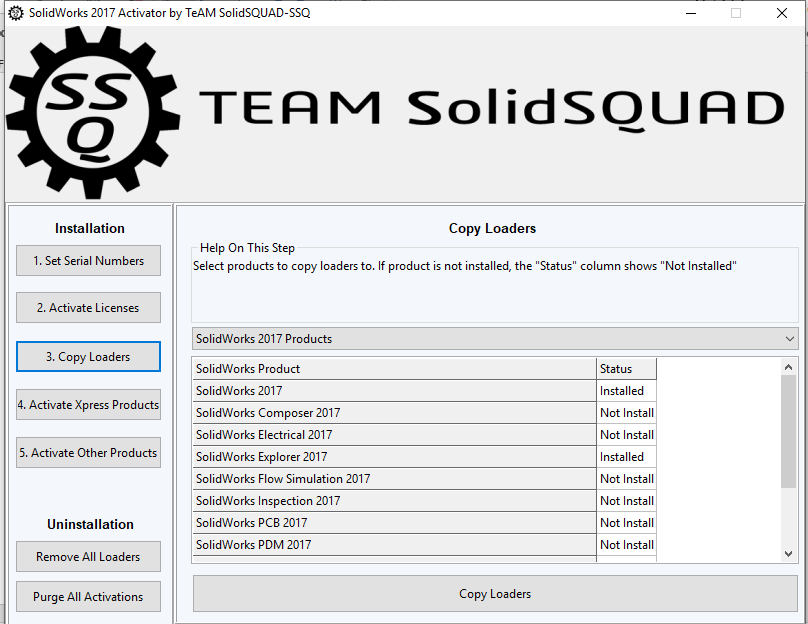Minimize the Activator window

pos(691,13)
